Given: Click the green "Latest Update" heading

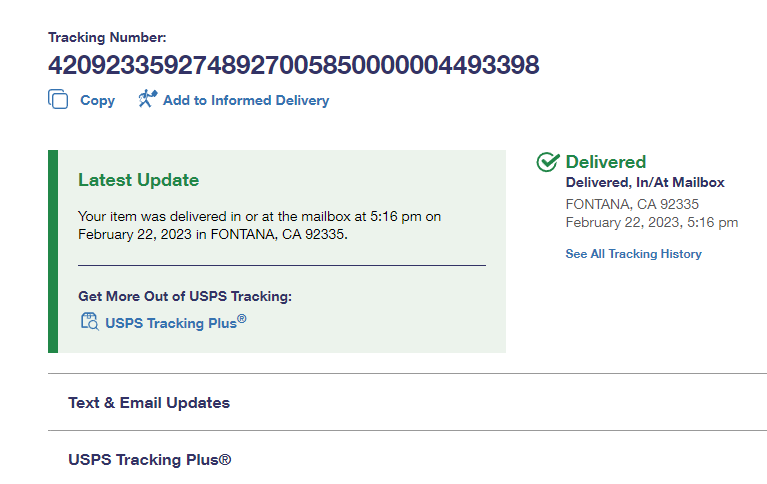Looking at the screenshot, I should [138, 180].
